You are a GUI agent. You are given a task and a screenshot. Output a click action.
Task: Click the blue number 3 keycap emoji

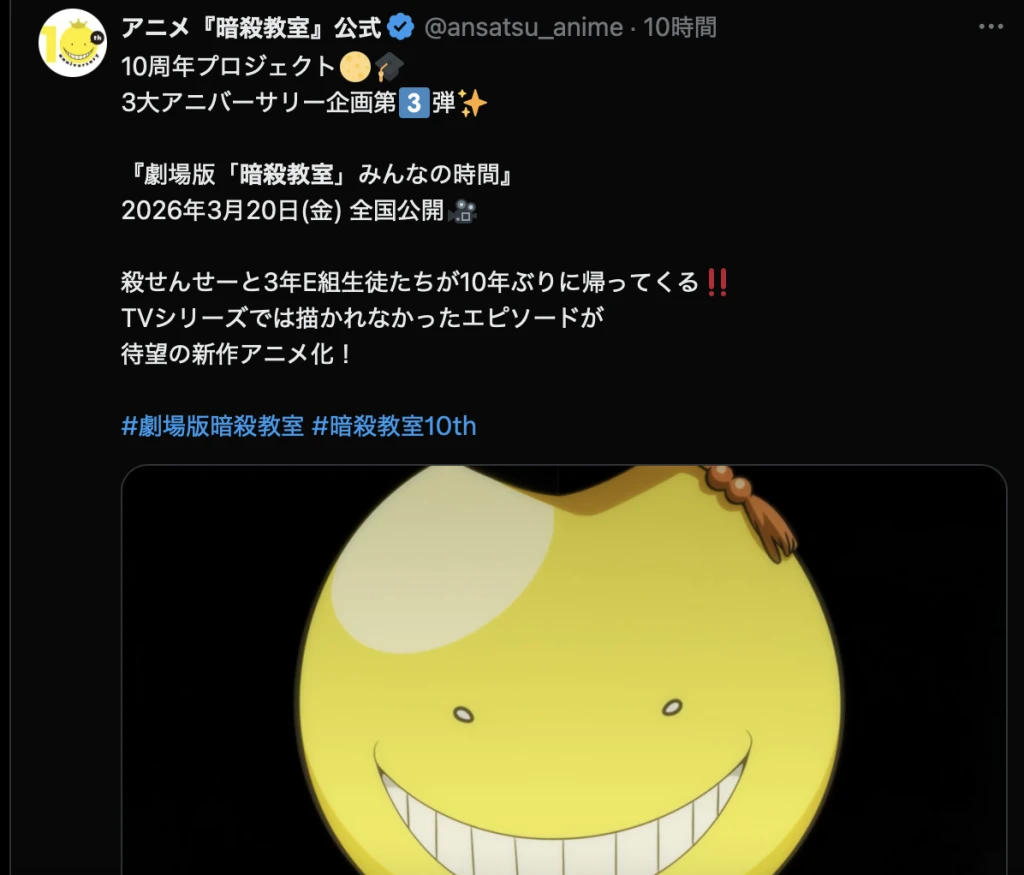(x=414, y=103)
